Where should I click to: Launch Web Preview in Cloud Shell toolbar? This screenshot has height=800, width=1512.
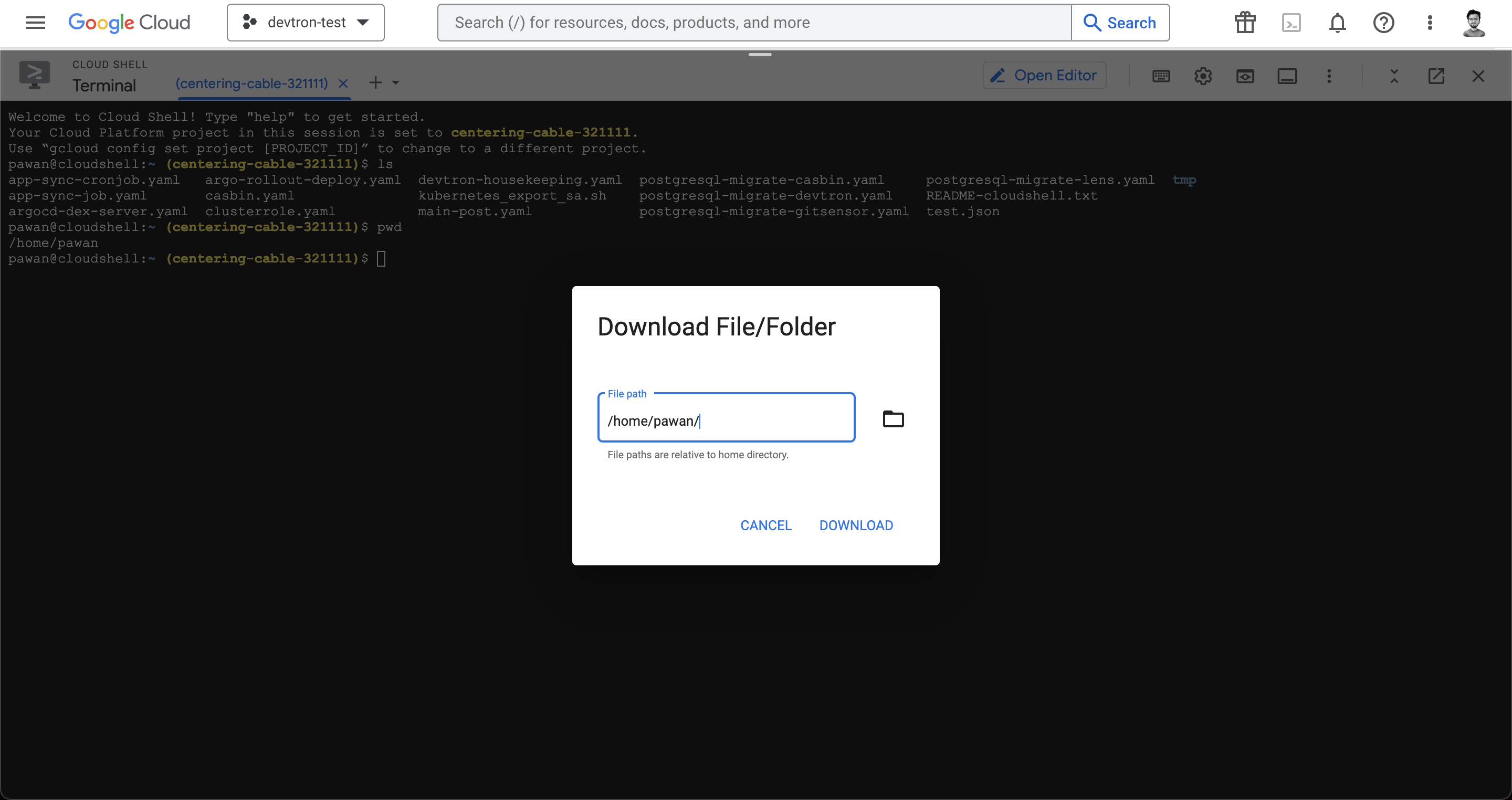point(1245,76)
